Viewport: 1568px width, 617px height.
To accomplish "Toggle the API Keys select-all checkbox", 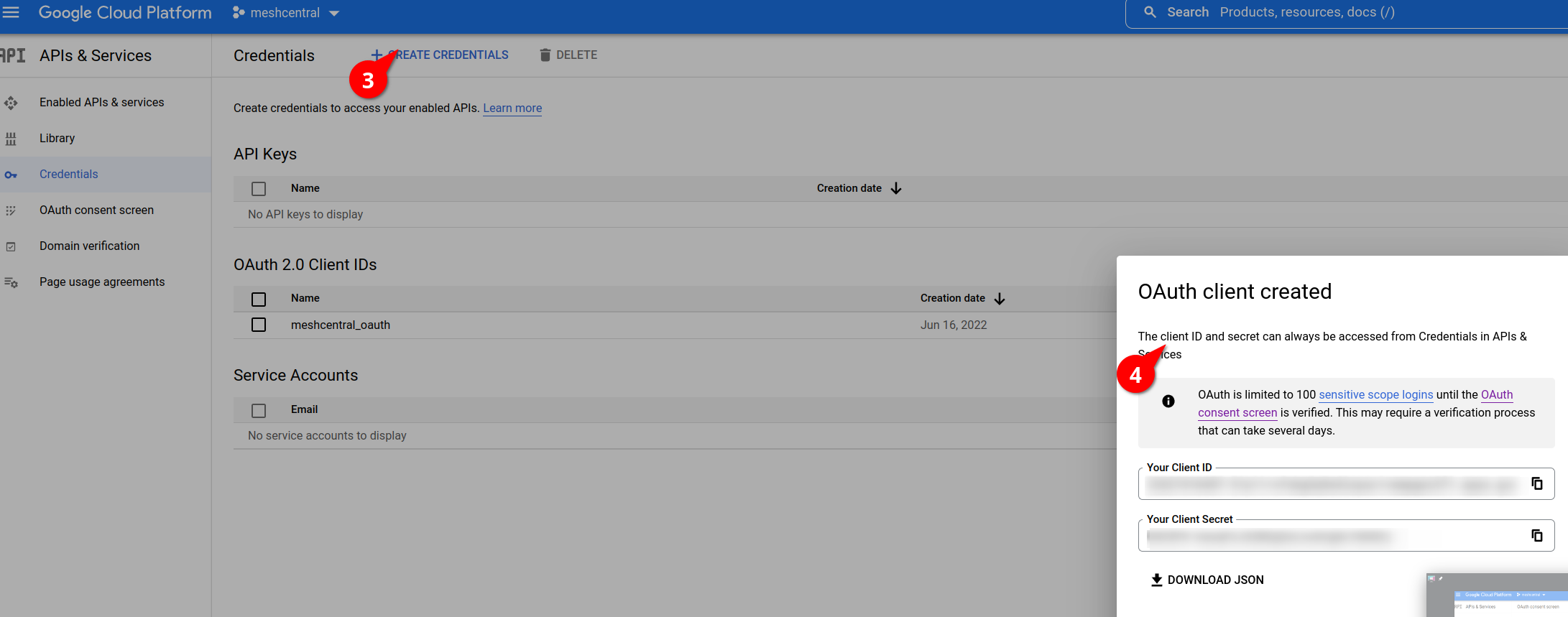I will coord(259,189).
